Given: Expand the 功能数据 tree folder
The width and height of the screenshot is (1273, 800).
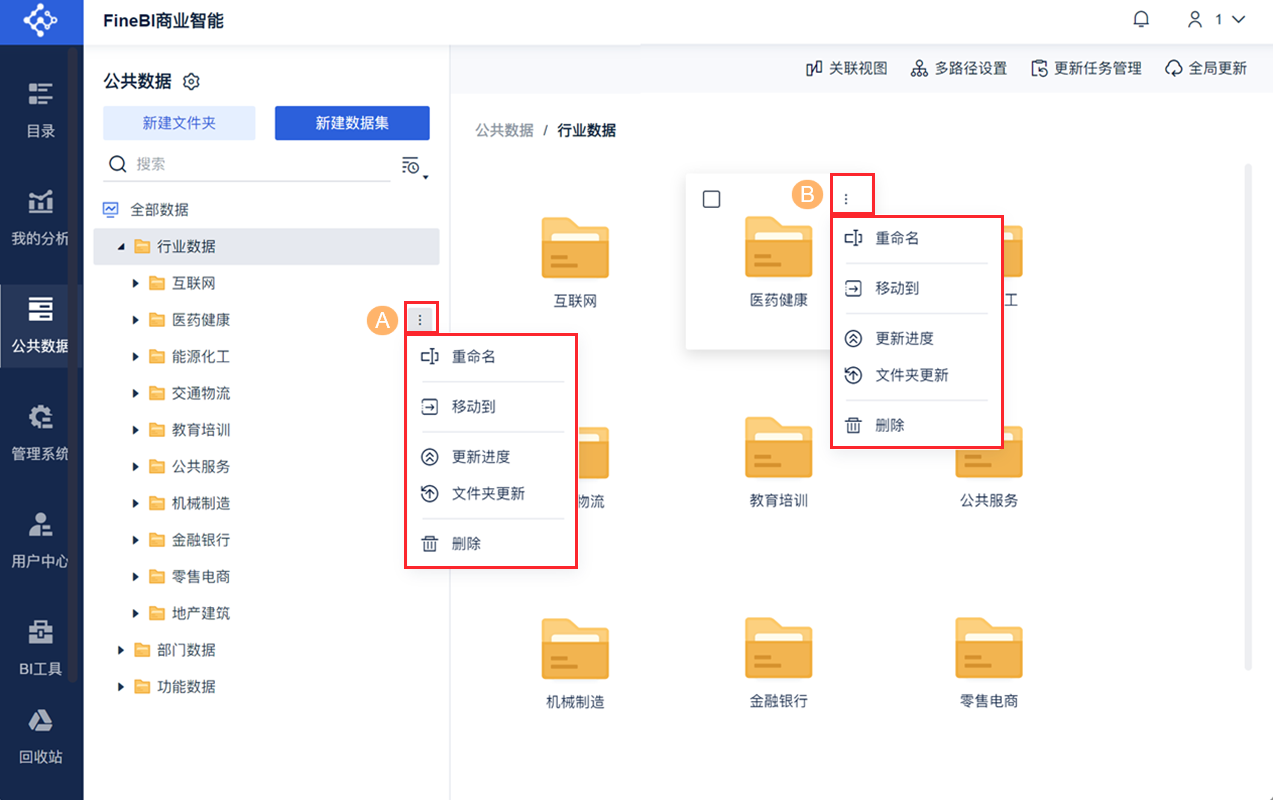Looking at the screenshot, I should 121,687.
